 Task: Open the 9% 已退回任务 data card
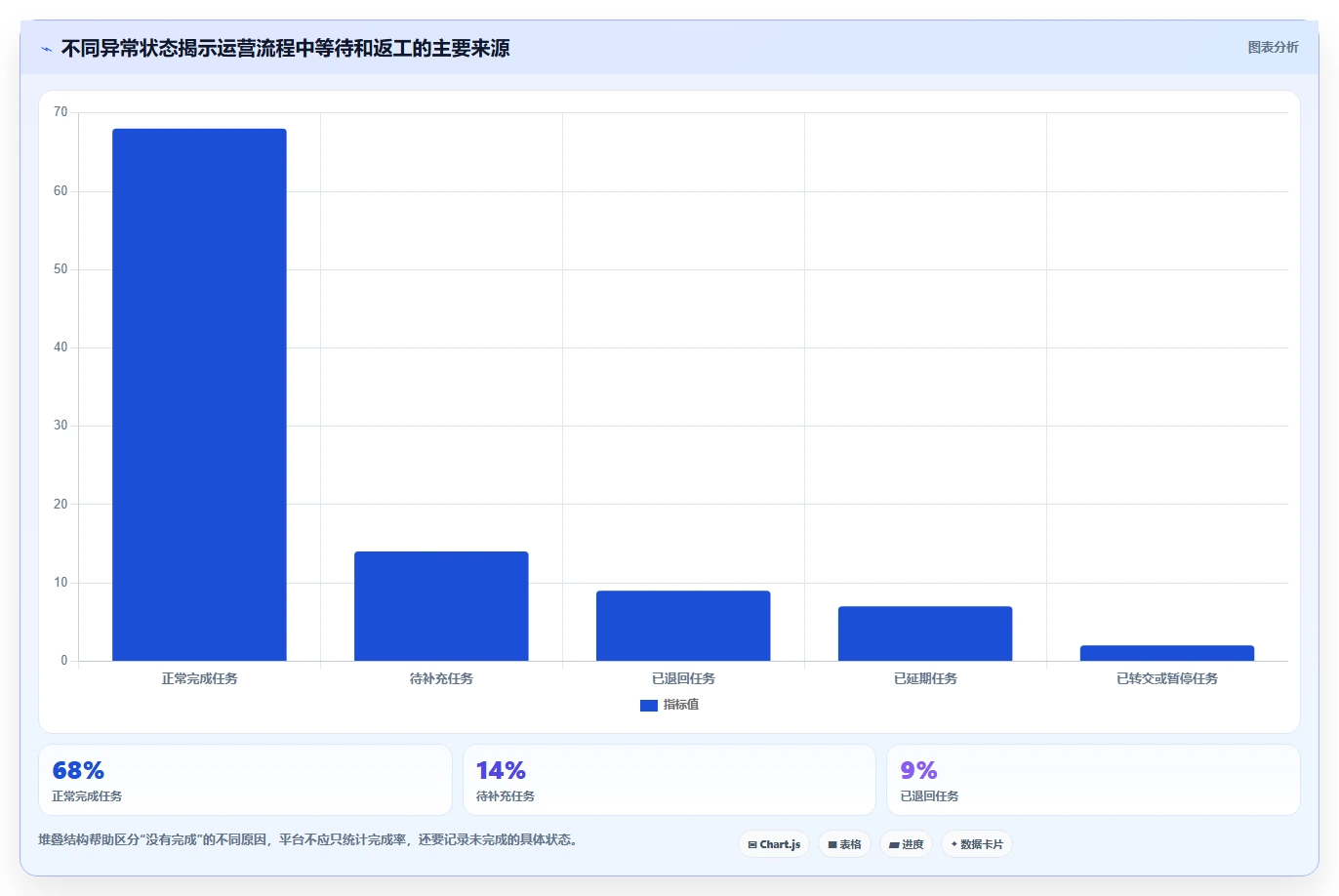pyautogui.click(x=1093, y=780)
